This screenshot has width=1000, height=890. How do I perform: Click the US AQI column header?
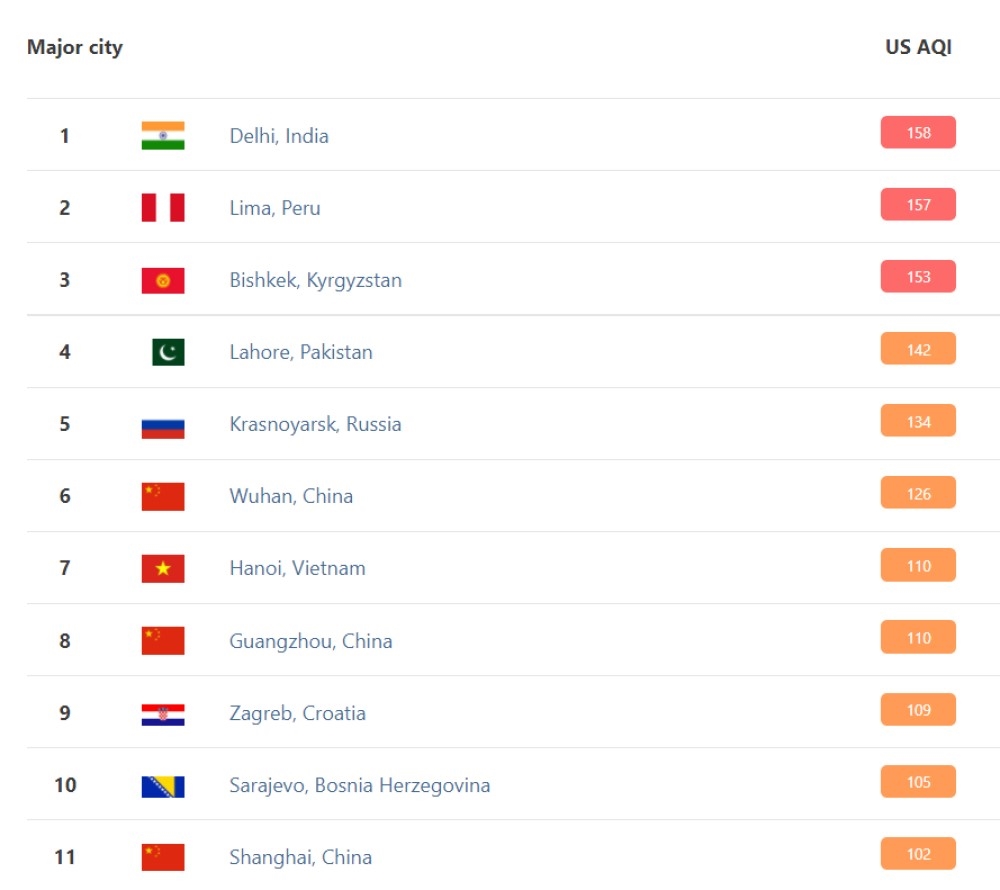click(x=918, y=47)
